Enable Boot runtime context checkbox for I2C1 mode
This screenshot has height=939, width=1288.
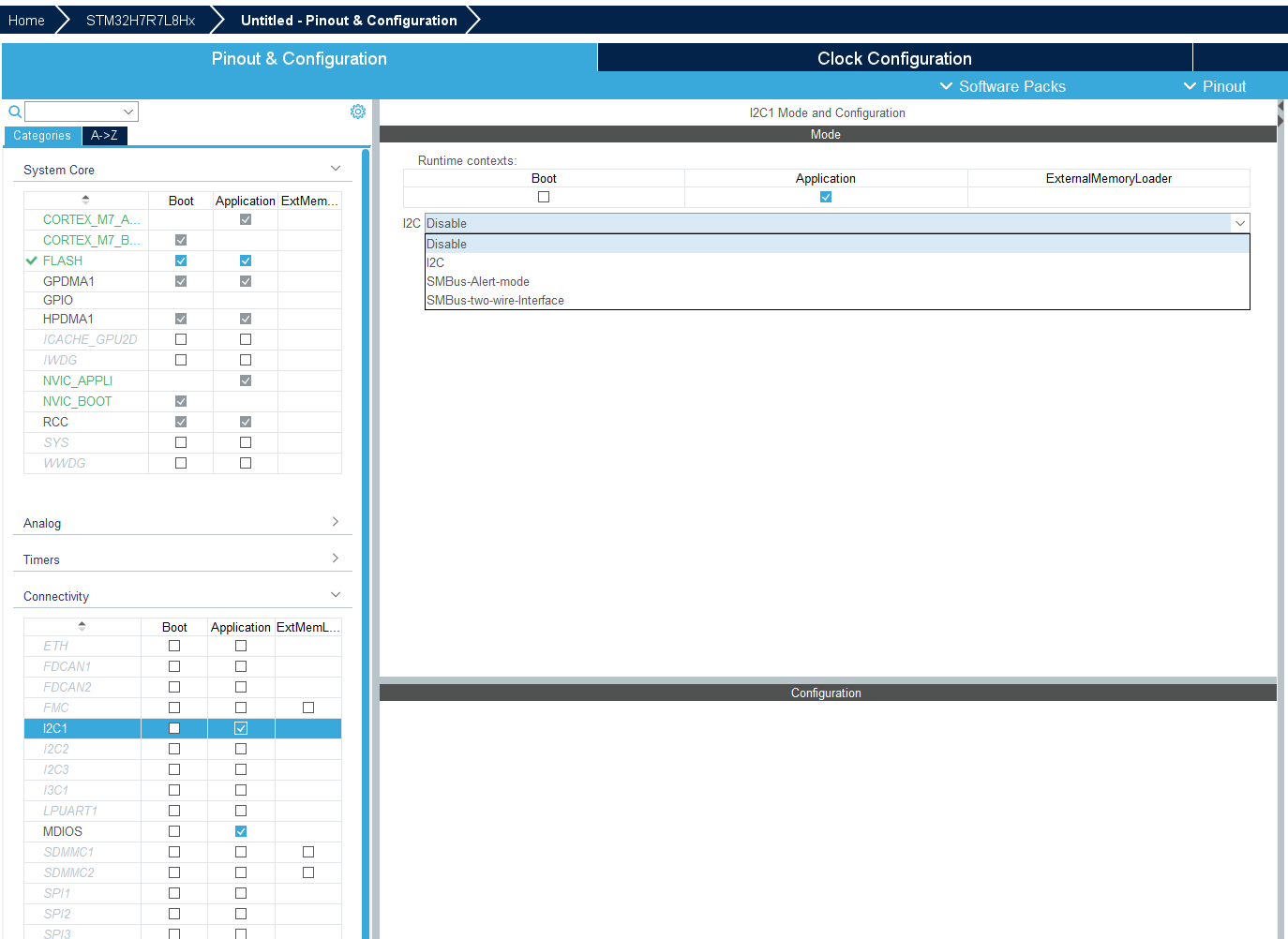coord(544,197)
